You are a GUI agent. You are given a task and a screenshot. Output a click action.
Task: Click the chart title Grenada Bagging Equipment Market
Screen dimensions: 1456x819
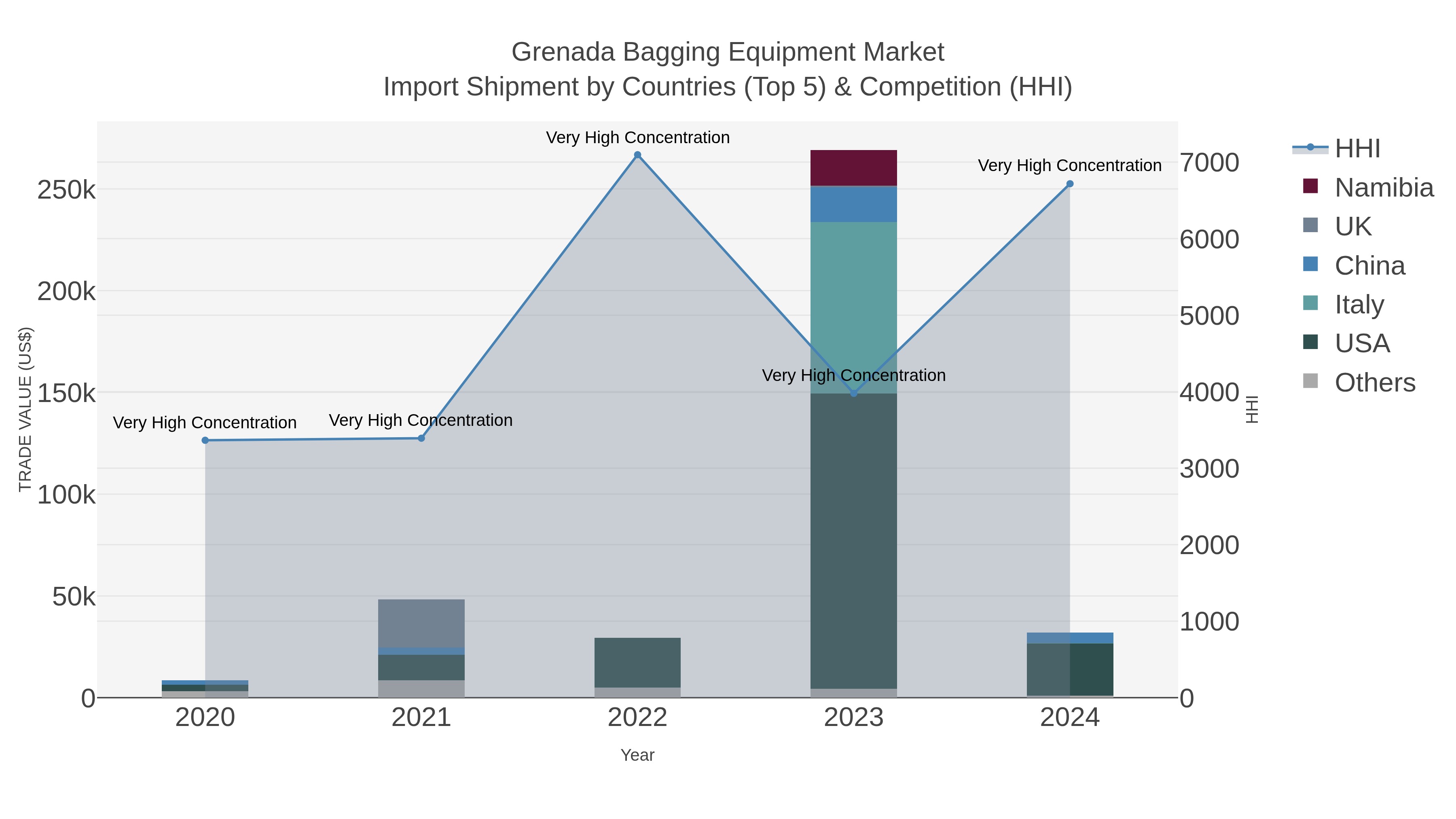(728, 52)
